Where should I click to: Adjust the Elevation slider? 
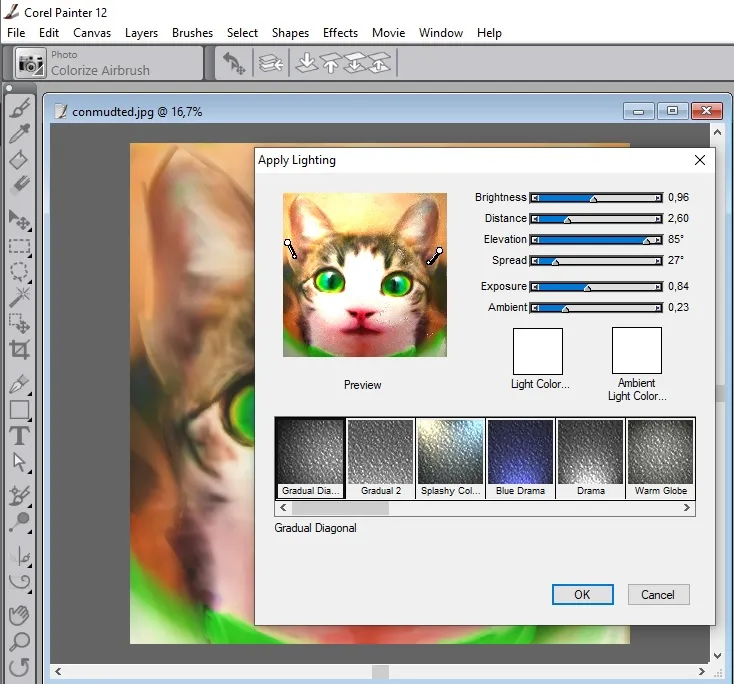click(x=596, y=240)
